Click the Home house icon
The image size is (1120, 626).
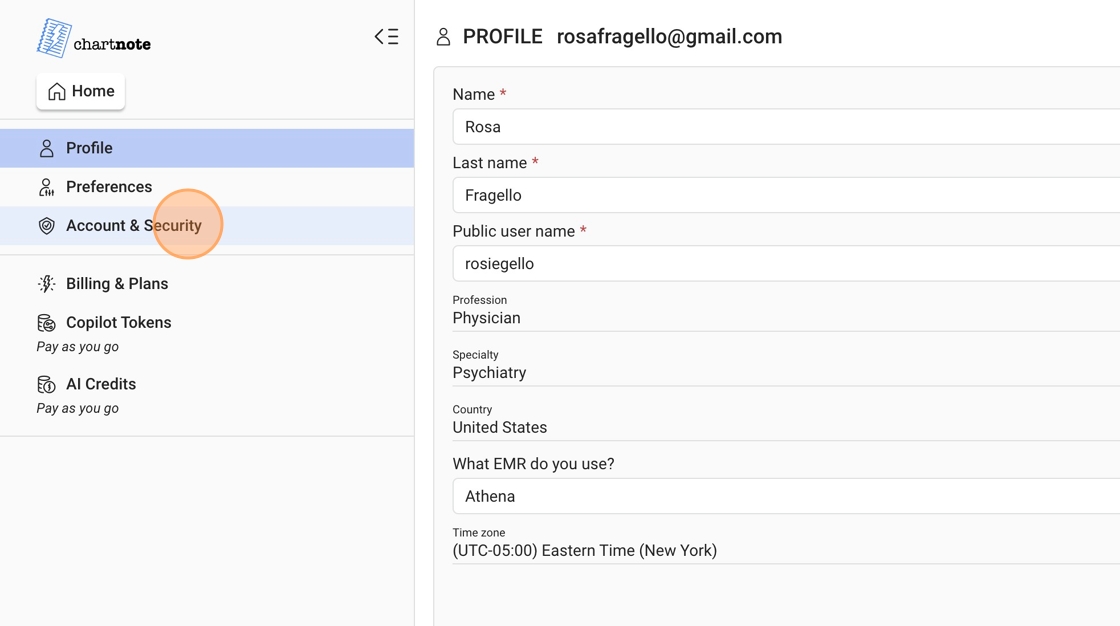tap(57, 92)
